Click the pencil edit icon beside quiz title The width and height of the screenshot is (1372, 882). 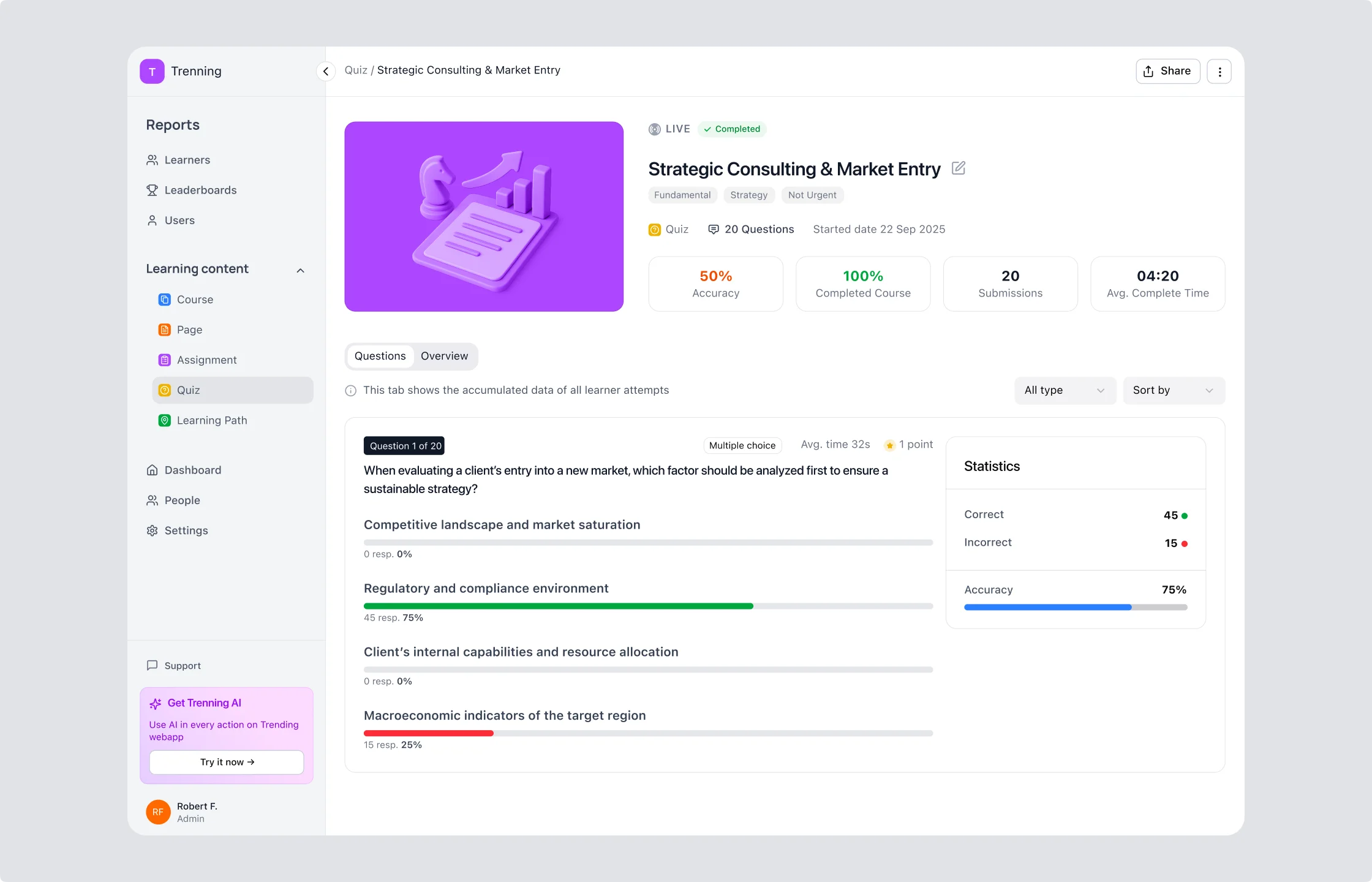[x=959, y=168]
